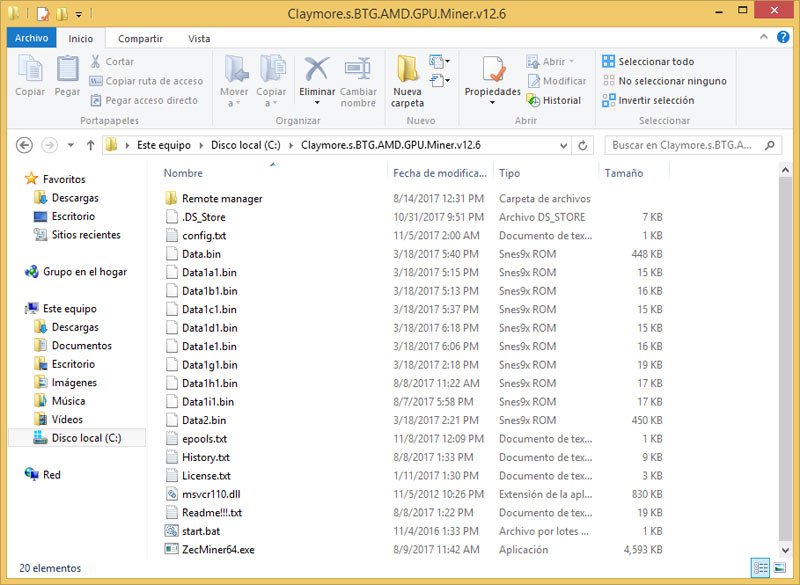Open the Abrir dropdown in ribbon

(x=571, y=62)
